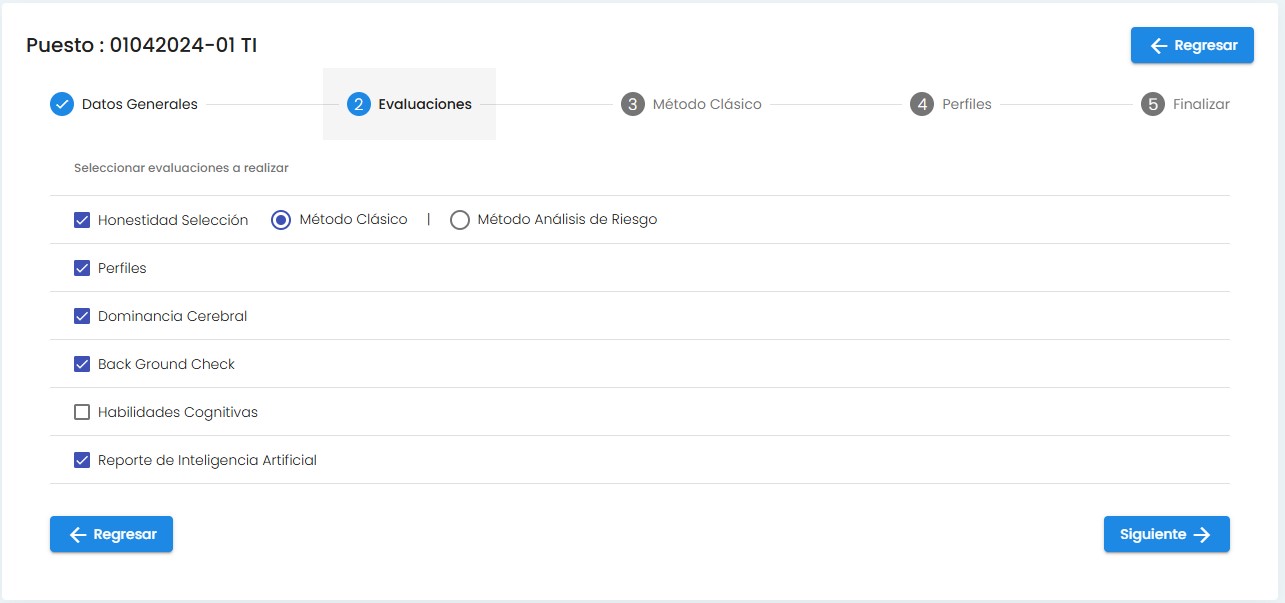Select the Método Clásico radio button
The height and width of the screenshot is (603, 1285).
pos(281,220)
